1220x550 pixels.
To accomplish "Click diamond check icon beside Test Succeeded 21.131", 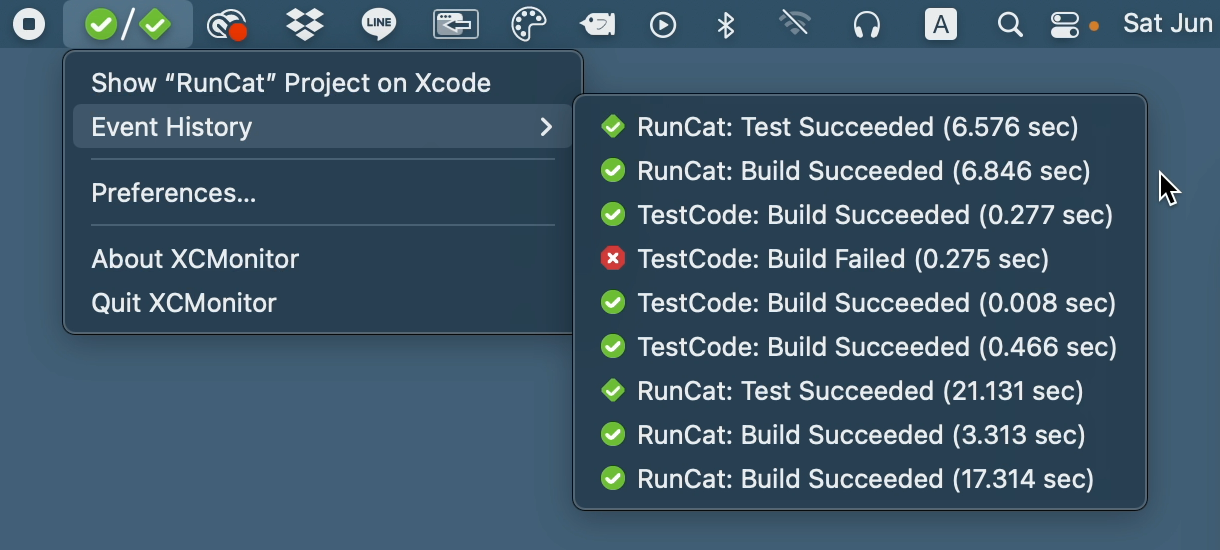I will 613,391.
